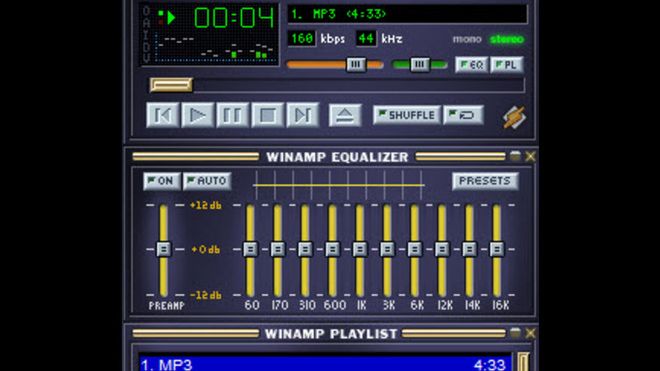Shade the Winamp Playlist window
The image size is (660, 371).
515,333
